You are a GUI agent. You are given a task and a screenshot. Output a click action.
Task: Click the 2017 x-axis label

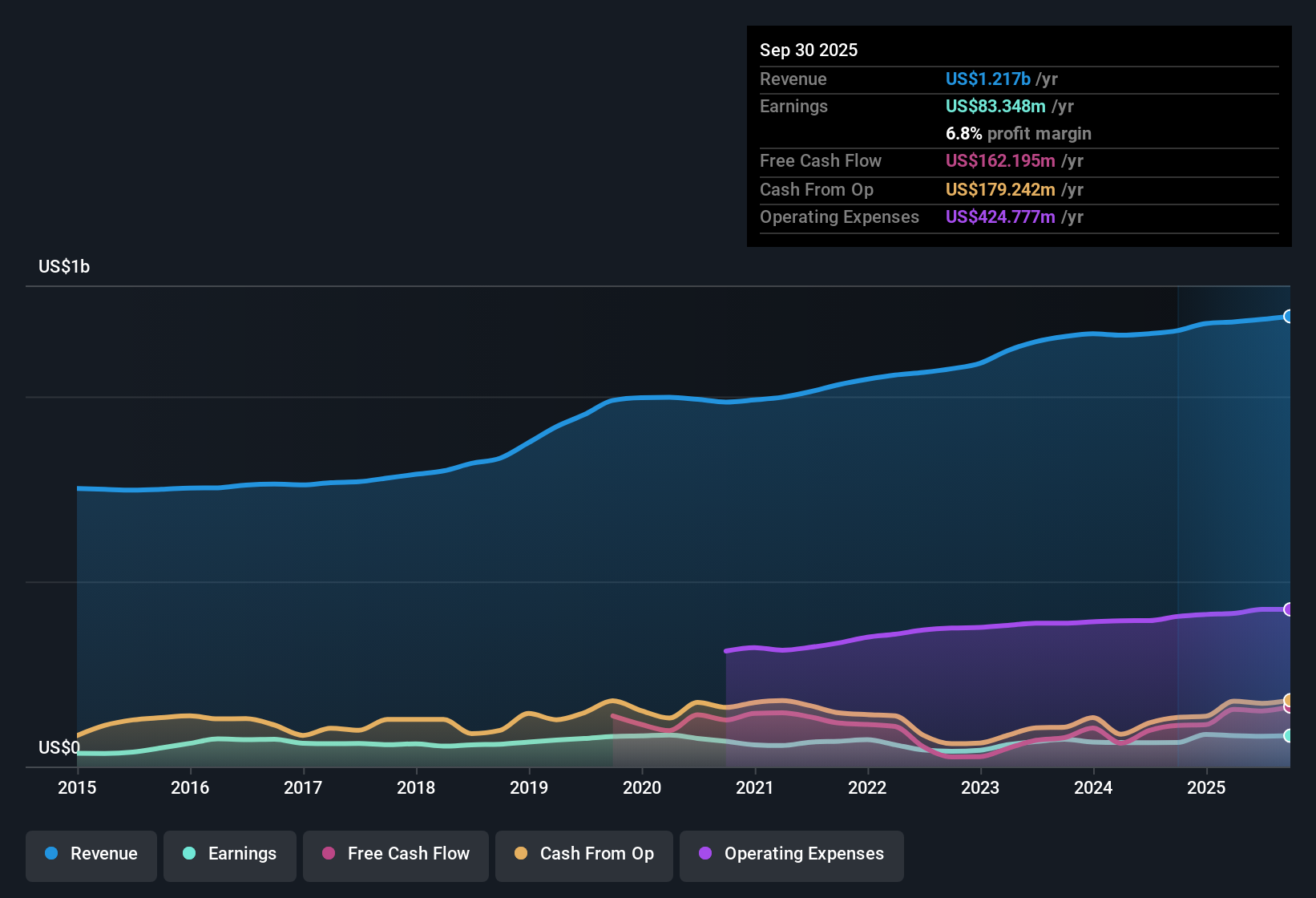point(303,788)
